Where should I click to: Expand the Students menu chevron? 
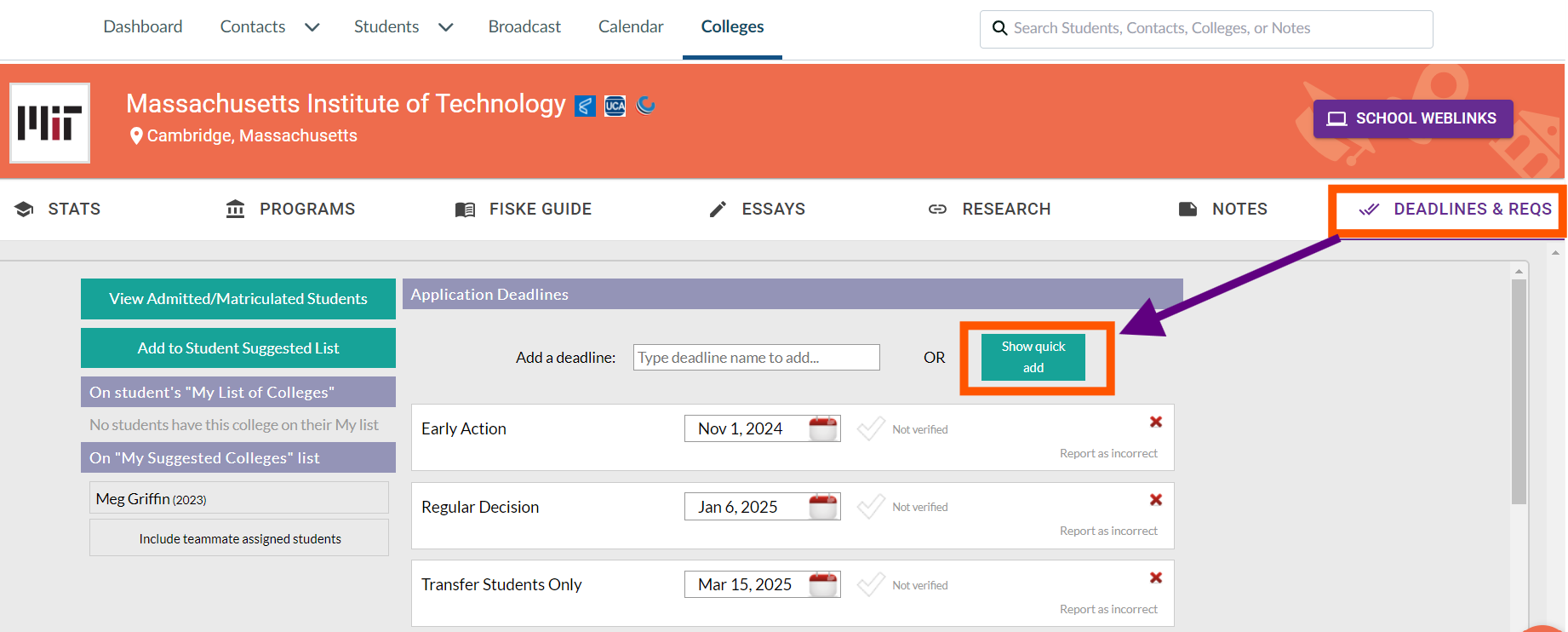click(446, 27)
